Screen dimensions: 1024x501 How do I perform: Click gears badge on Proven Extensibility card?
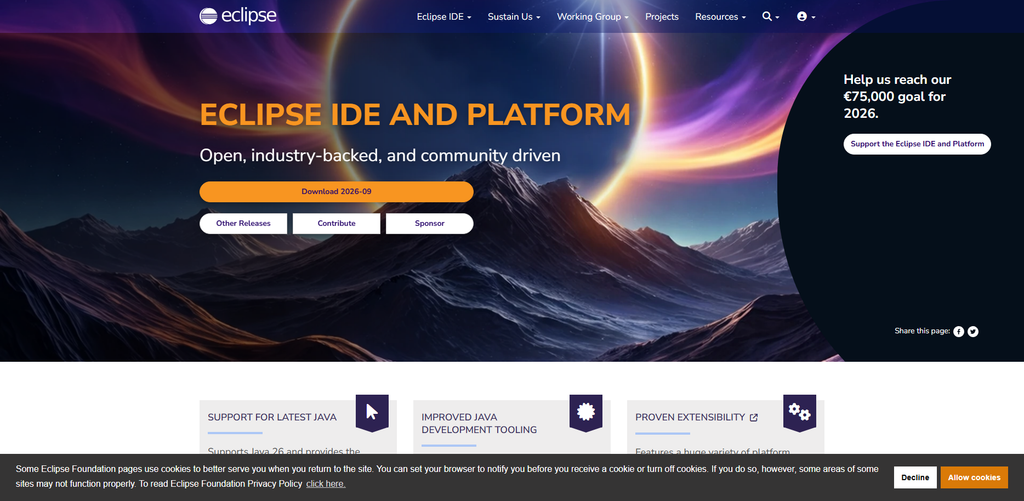click(799, 412)
